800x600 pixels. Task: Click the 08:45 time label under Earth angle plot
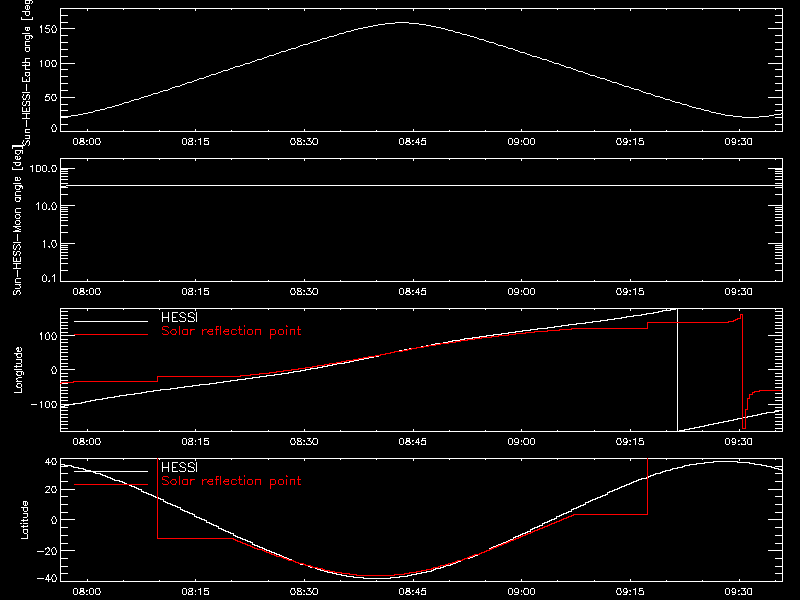tap(413, 142)
